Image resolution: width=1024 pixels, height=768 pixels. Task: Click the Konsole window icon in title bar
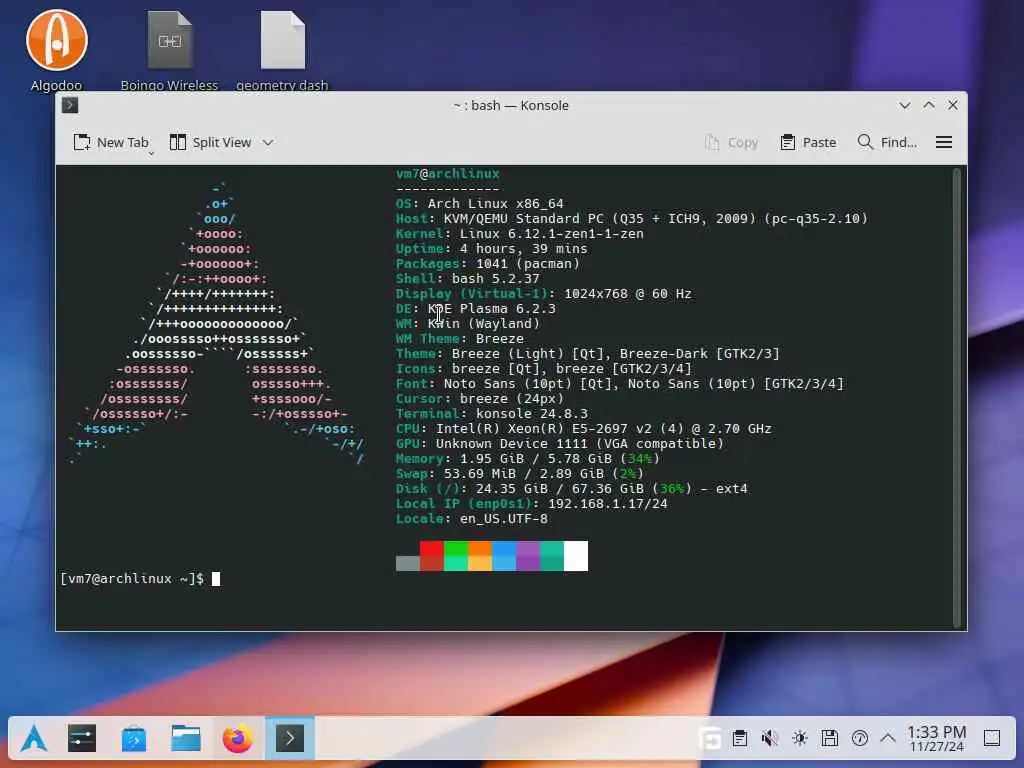pos(70,105)
